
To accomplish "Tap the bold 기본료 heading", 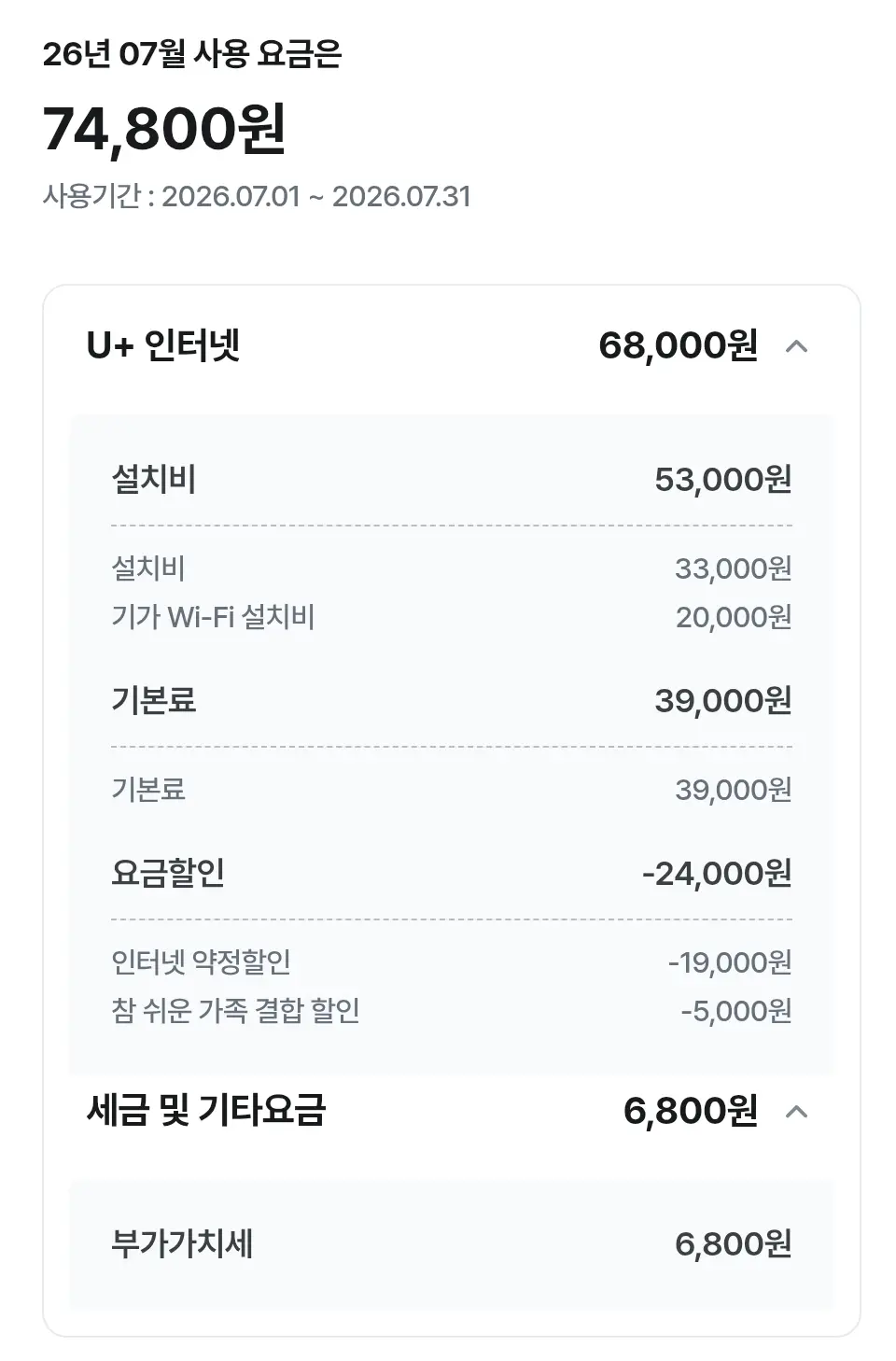I will (154, 700).
